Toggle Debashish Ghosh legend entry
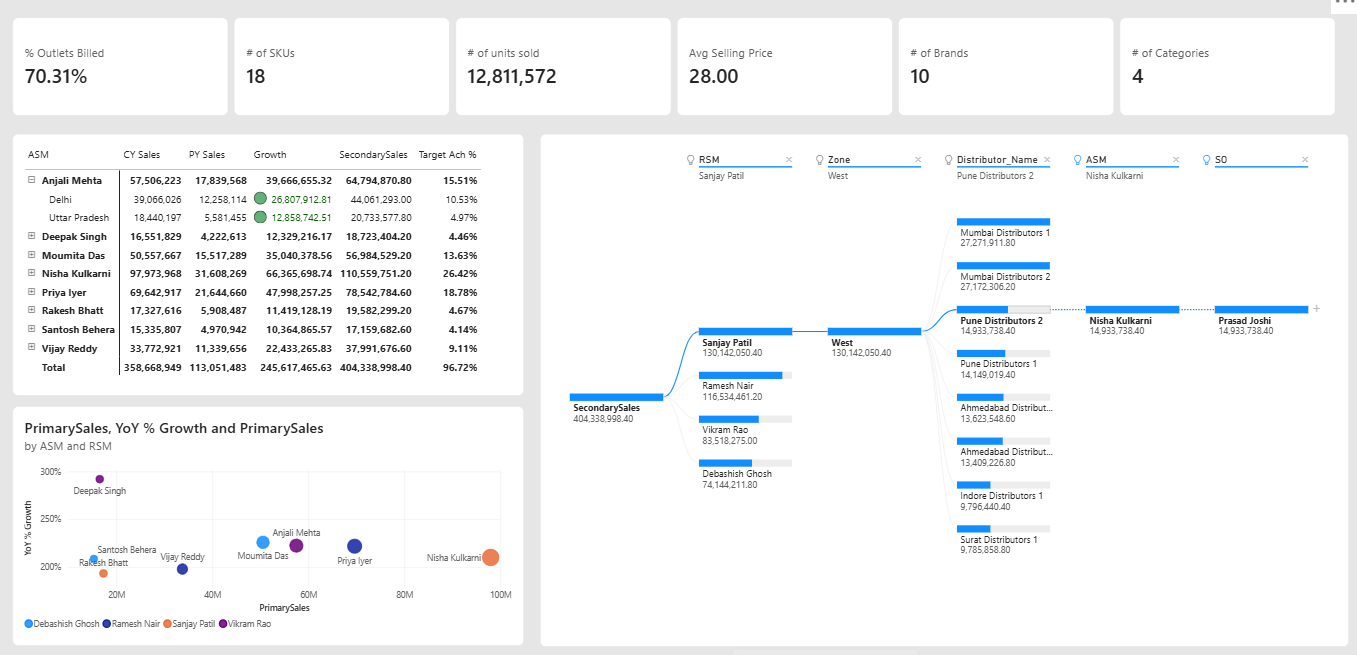Screen dimensions: 1357x655 point(62,623)
